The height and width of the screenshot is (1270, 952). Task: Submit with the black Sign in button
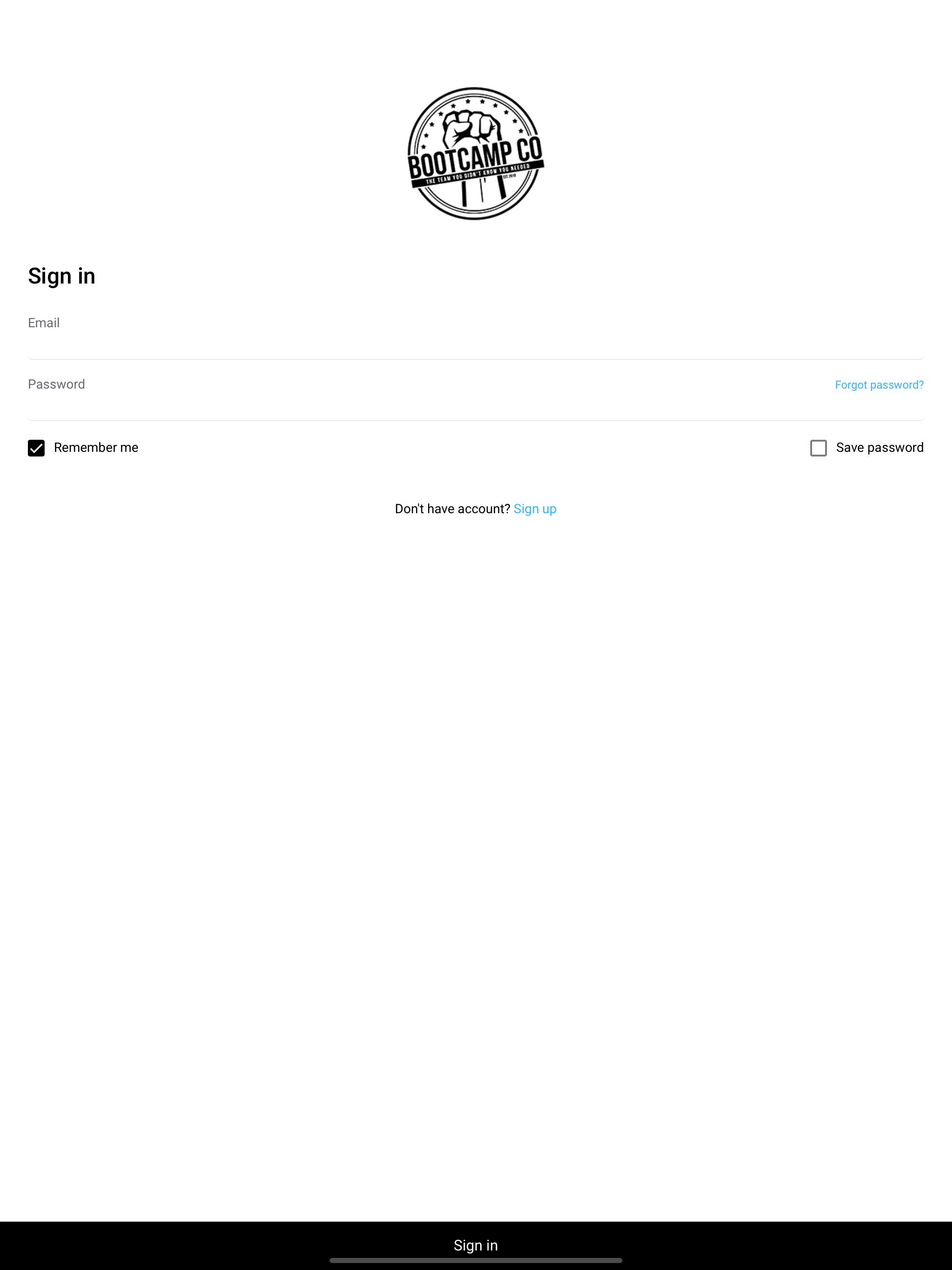[x=476, y=1245]
